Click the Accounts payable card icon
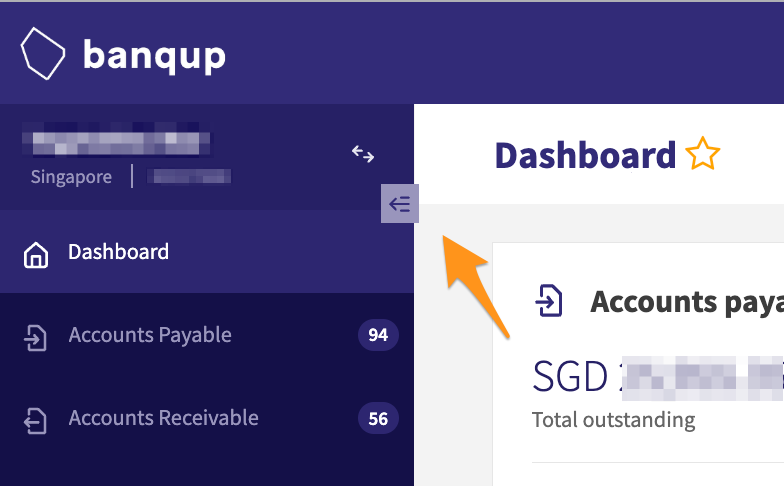The image size is (784, 486). [548, 300]
